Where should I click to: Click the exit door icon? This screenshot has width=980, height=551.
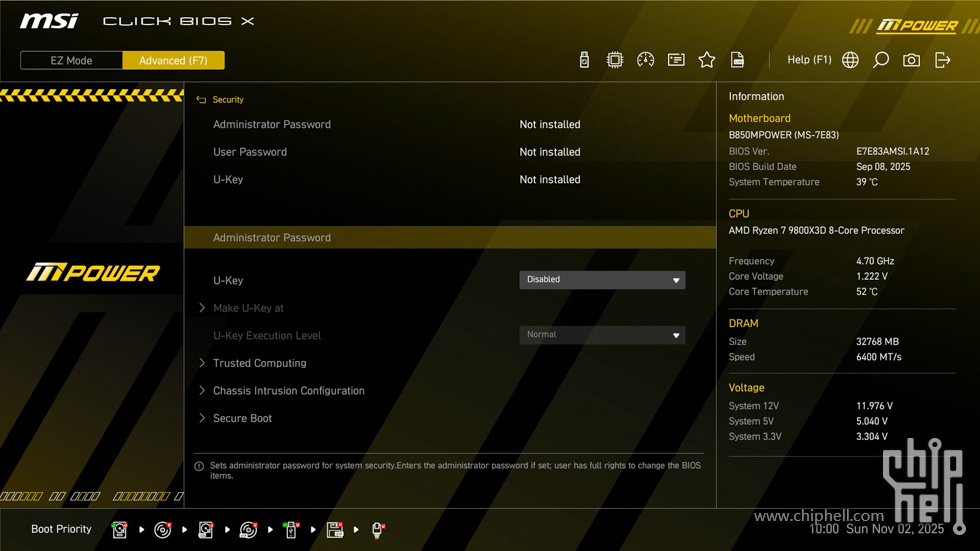[942, 60]
